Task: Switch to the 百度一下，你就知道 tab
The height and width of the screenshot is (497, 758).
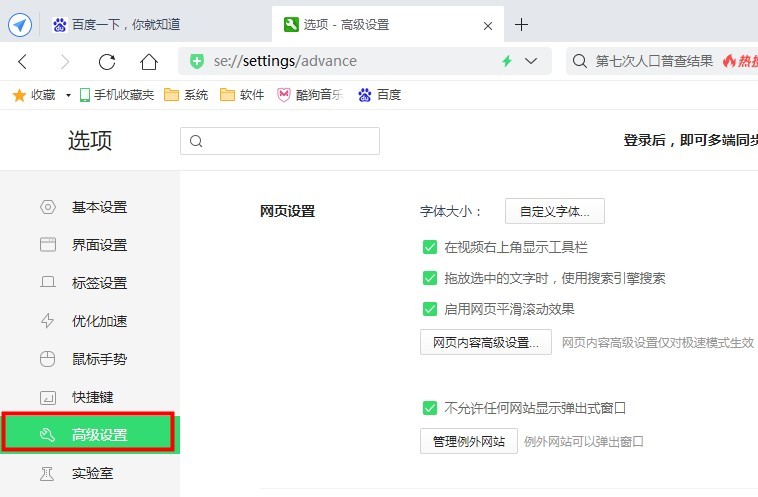Action: 116,24
